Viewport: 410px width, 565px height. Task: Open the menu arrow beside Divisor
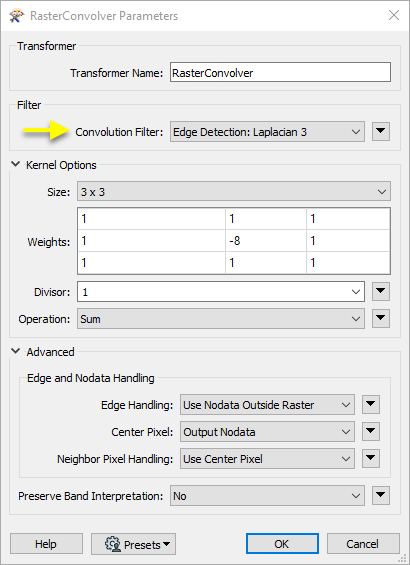click(x=381, y=291)
